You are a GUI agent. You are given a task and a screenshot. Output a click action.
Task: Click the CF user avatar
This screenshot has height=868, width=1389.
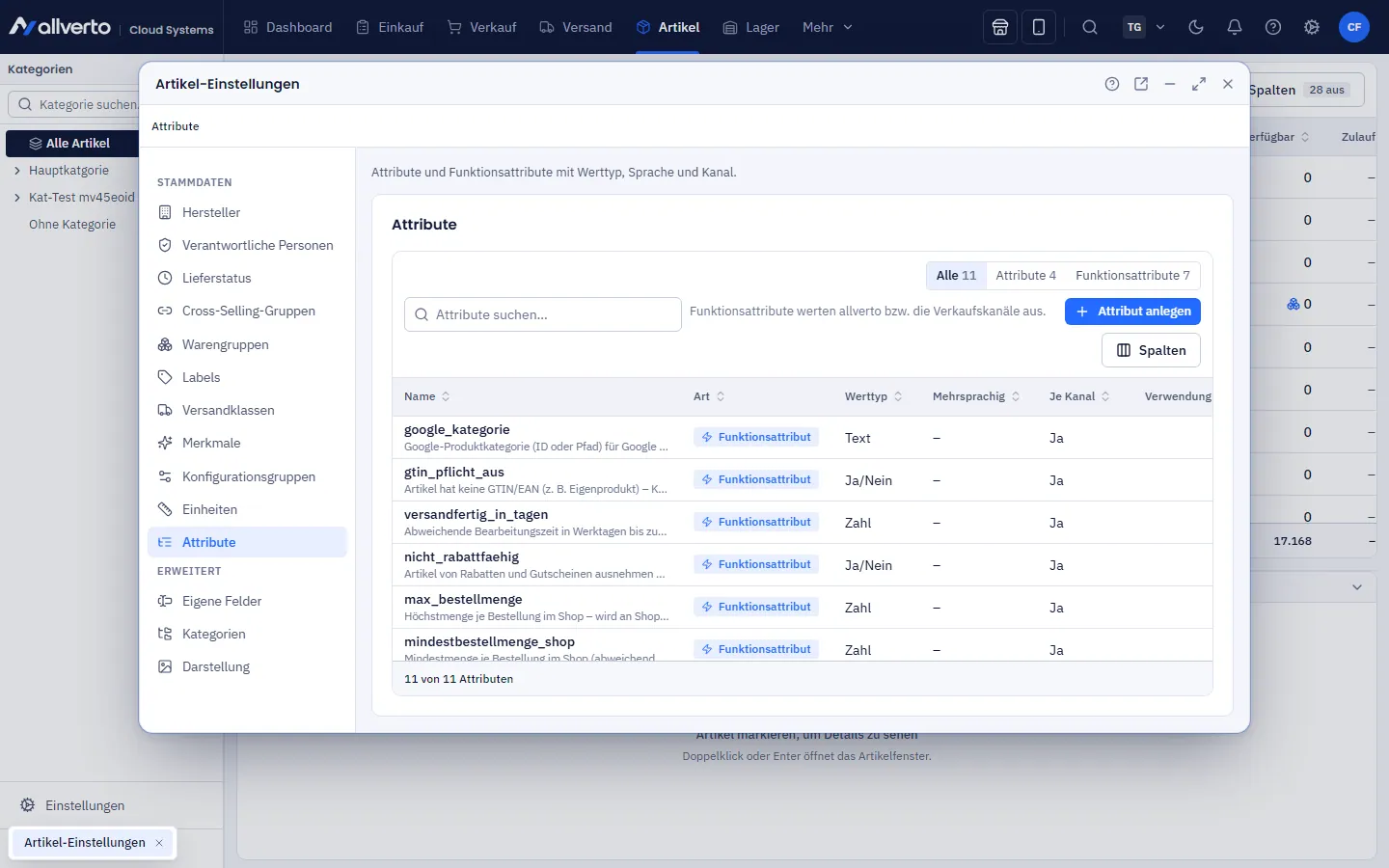1354,27
